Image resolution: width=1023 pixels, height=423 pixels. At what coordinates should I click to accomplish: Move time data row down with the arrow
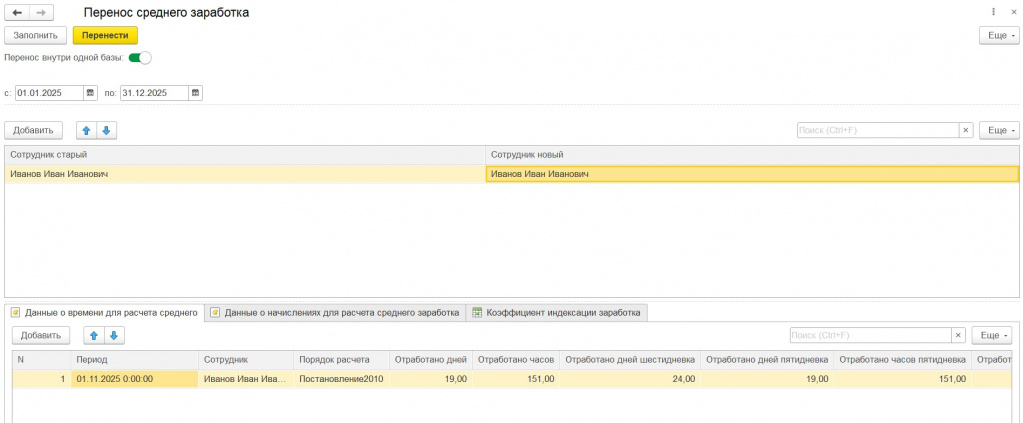(x=114, y=336)
